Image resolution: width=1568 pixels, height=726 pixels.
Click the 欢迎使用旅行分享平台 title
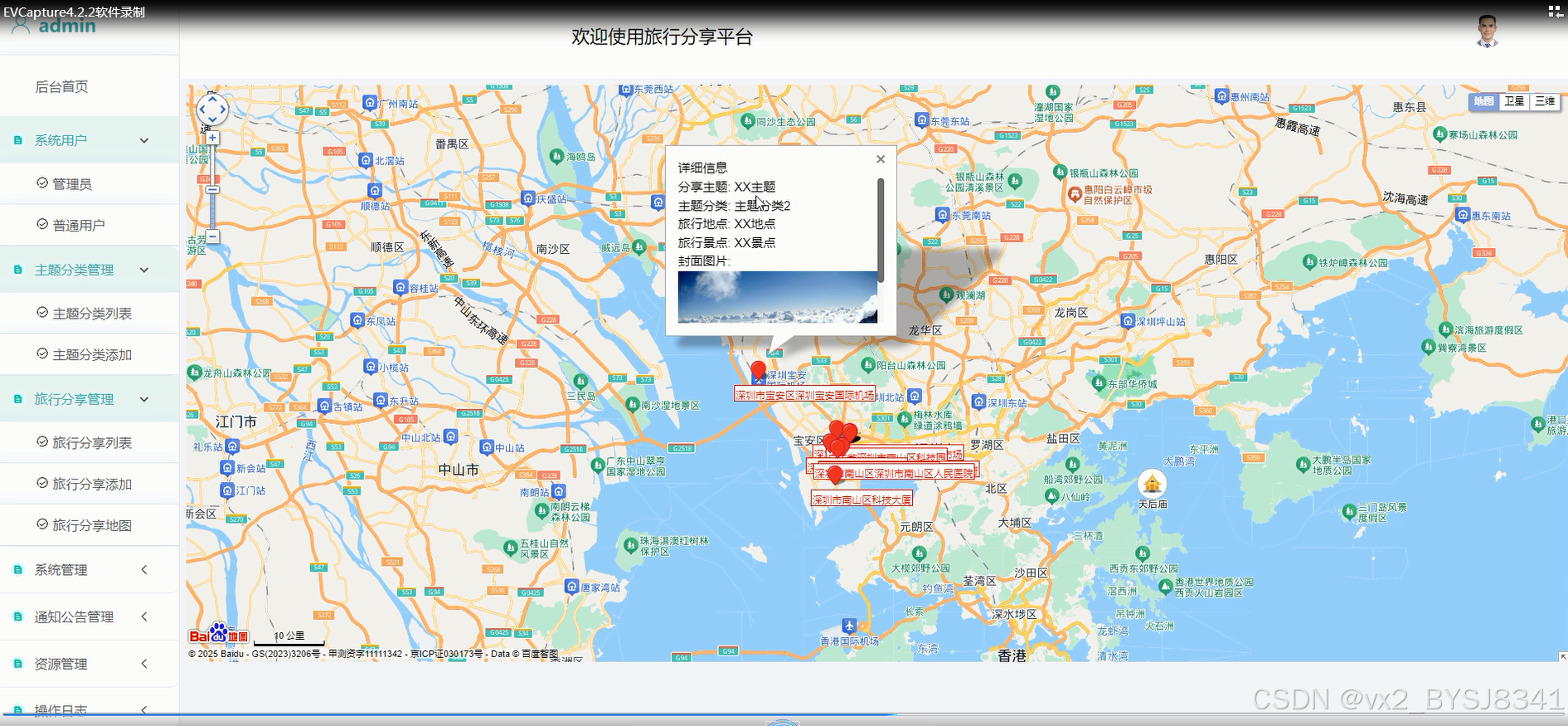(662, 37)
